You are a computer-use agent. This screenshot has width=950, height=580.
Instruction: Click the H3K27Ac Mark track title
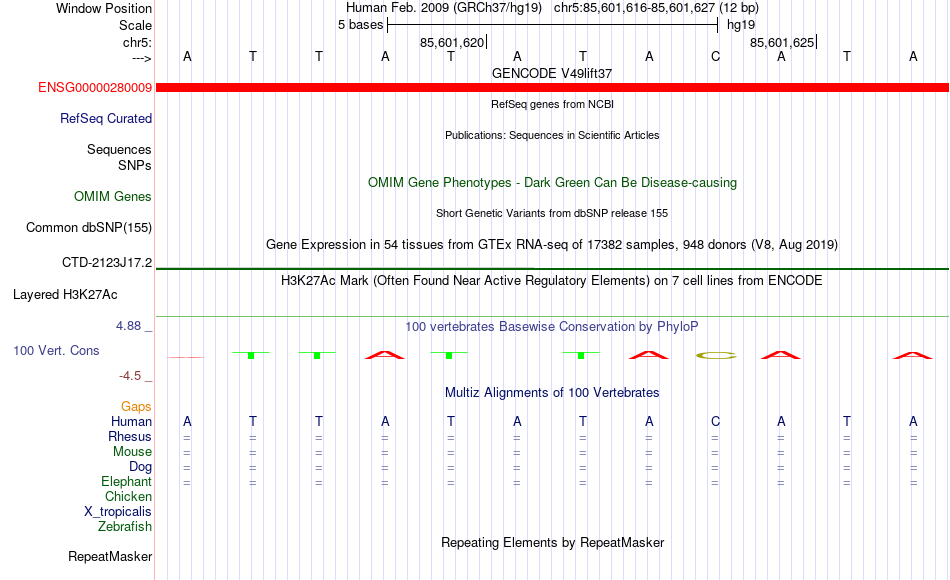[x=552, y=281]
